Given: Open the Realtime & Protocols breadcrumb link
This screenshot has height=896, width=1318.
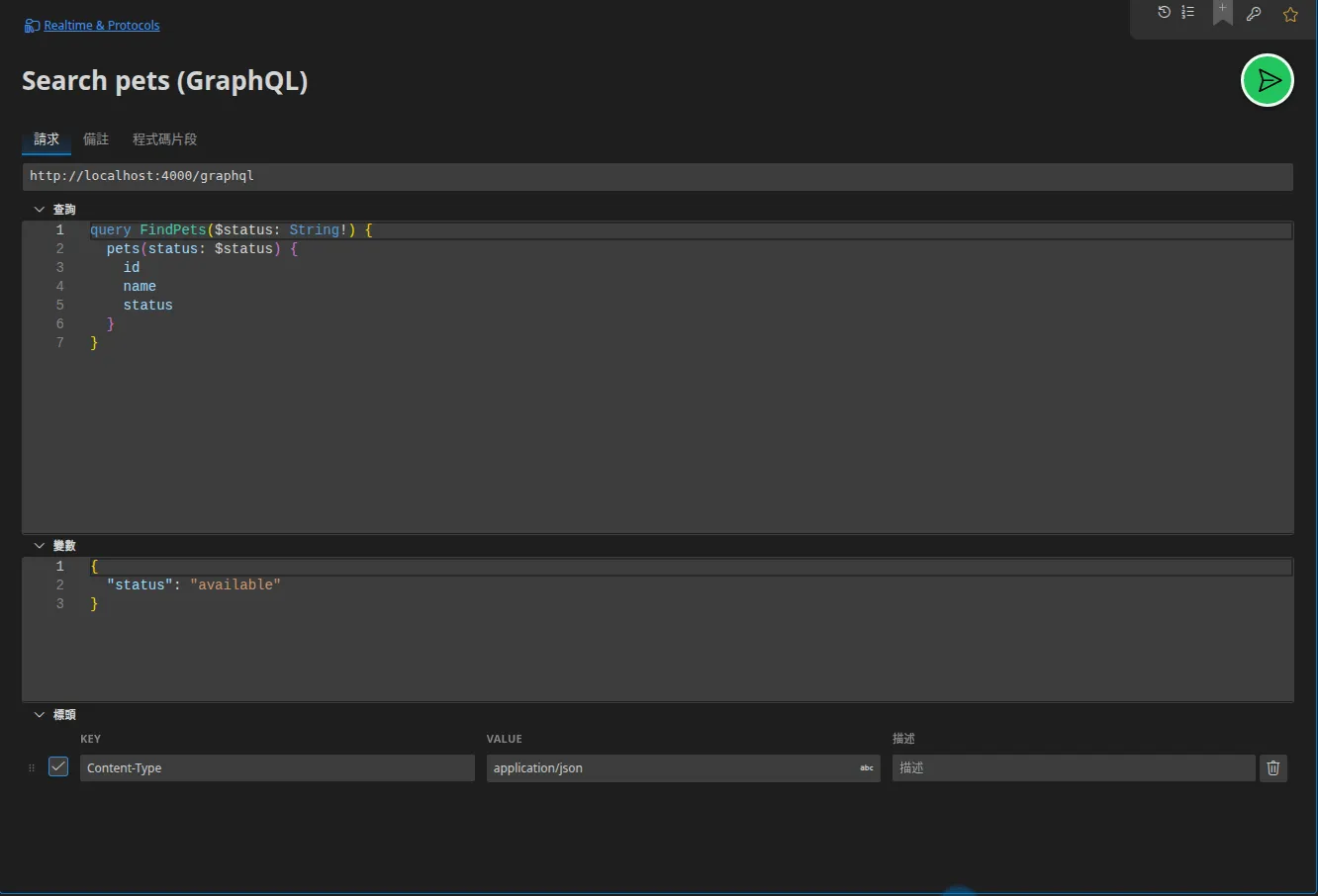Looking at the screenshot, I should pyautogui.click(x=102, y=26).
